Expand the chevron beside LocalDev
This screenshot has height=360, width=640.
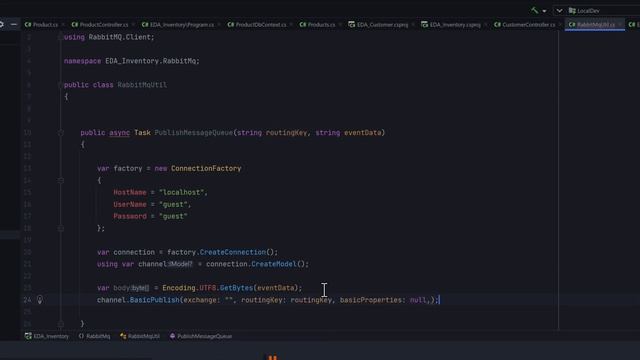tap(559, 11)
